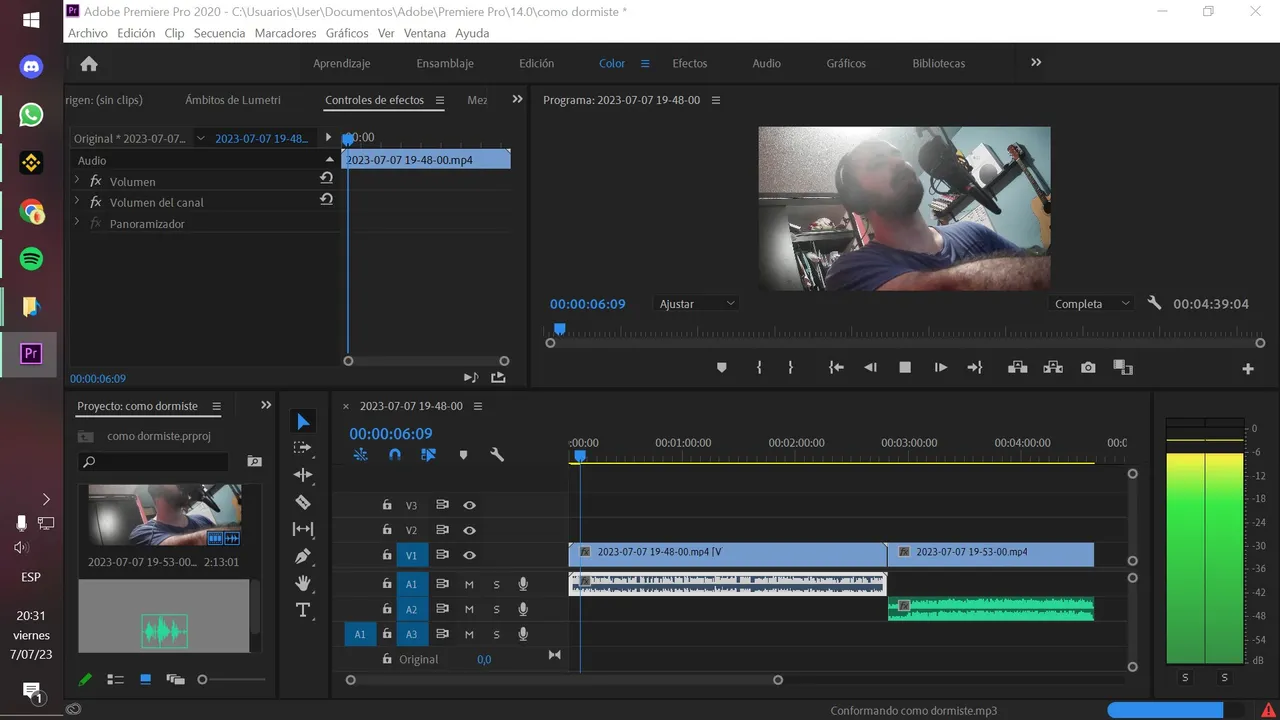
Task: Switch to Edición workspace tab
Action: click(x=536, y=63)
